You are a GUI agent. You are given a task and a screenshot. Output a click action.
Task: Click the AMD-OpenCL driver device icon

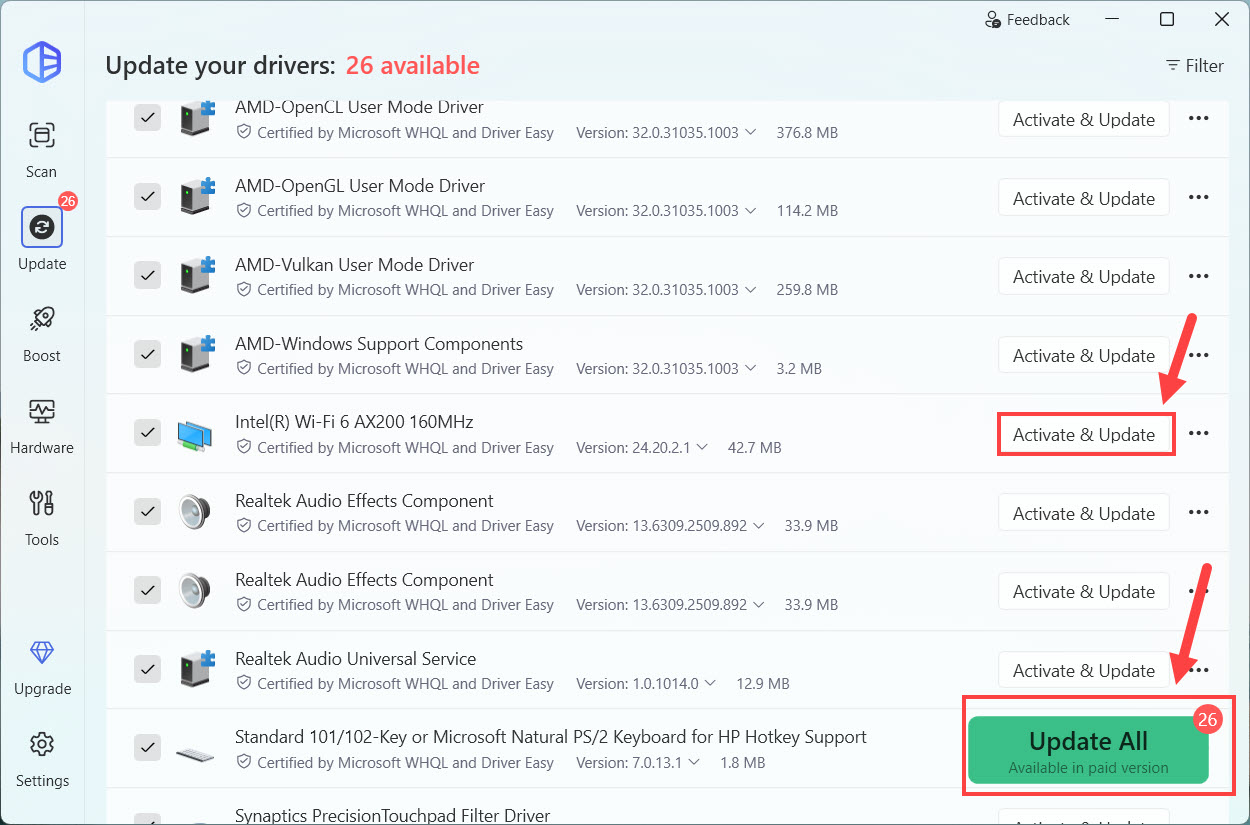pyautogui.click(x=197, y=117)
